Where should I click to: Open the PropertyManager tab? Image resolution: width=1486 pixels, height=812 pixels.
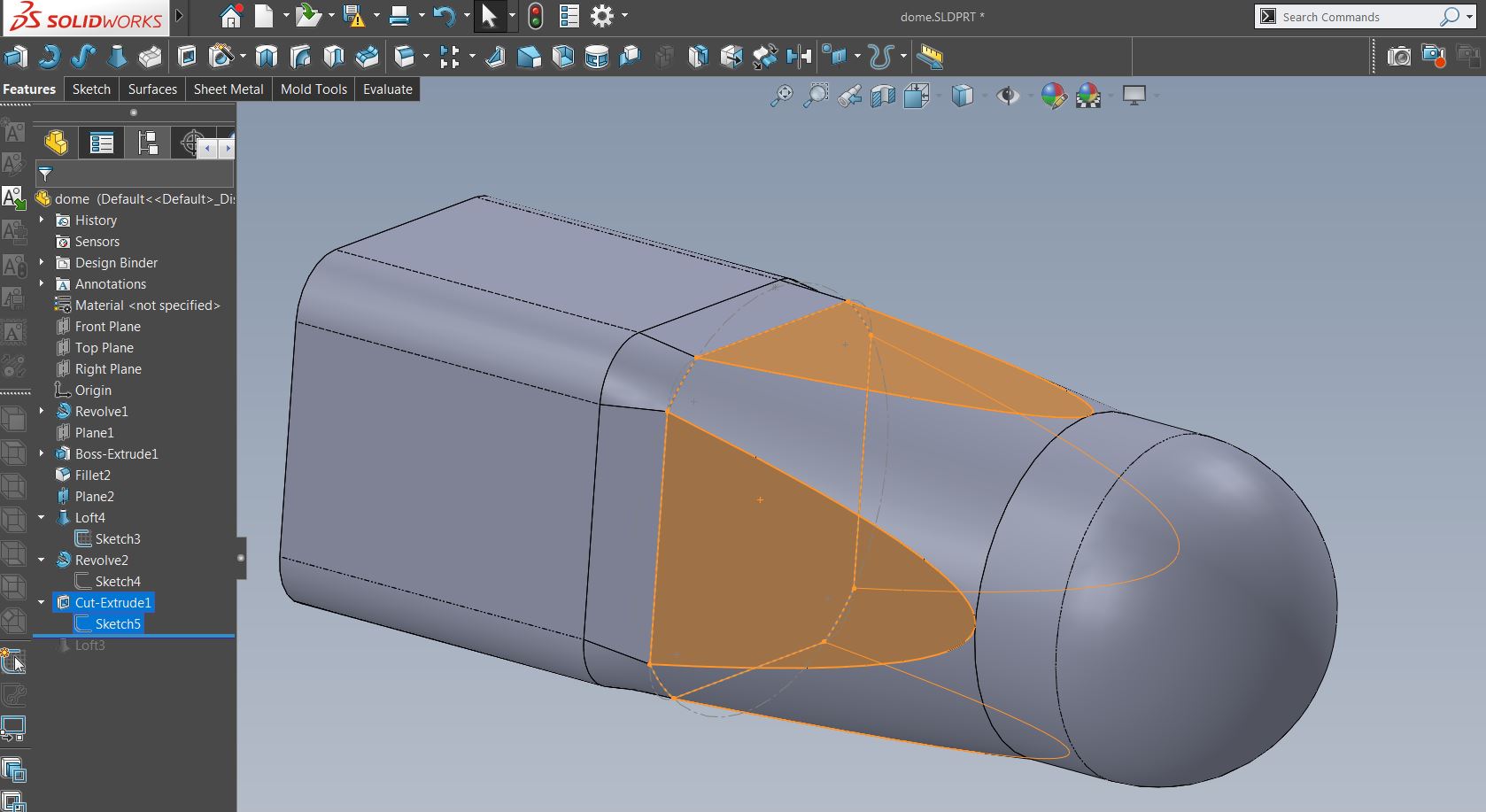click(x=102, y=143)
